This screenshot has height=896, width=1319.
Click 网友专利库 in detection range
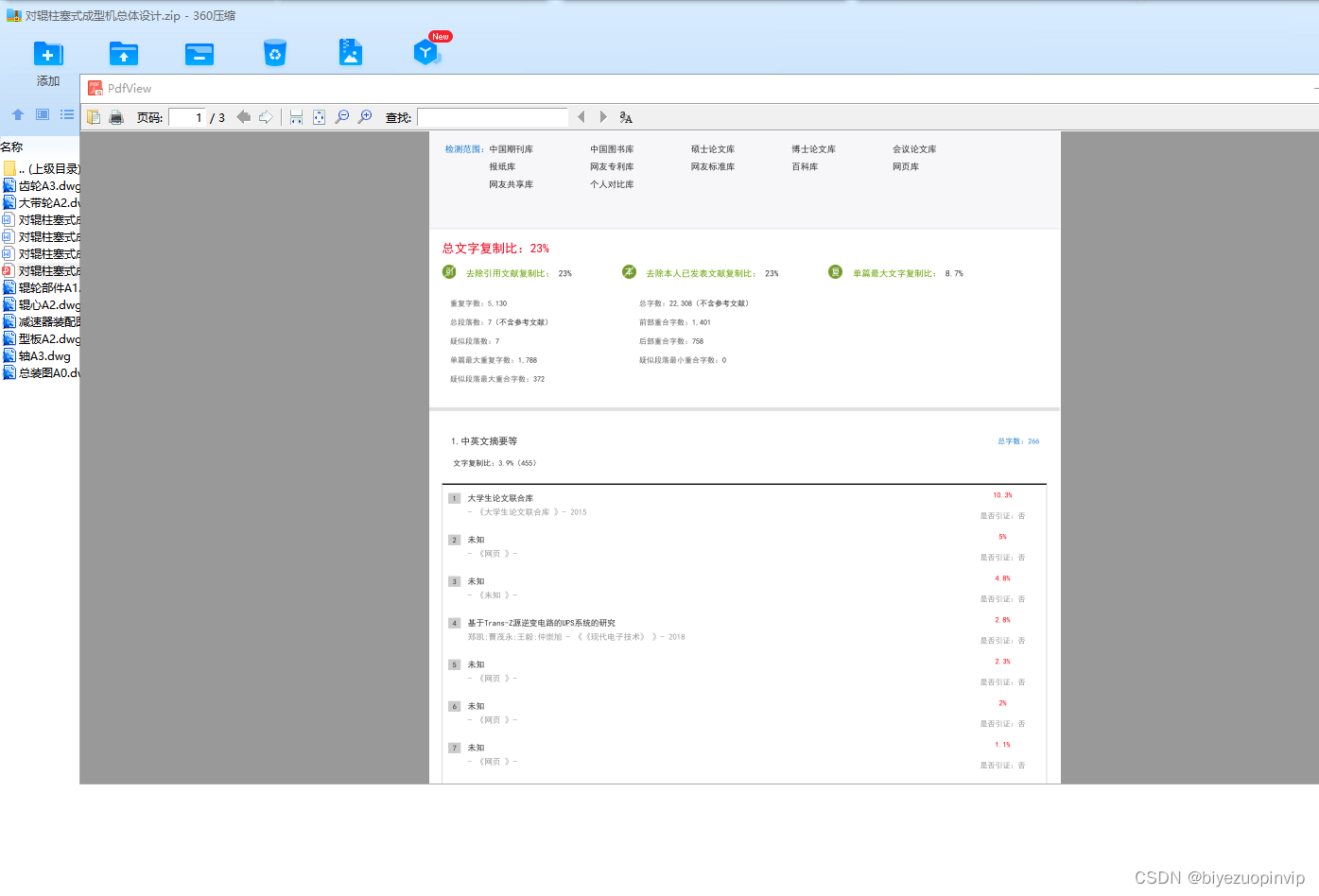(x=612, y=166)
